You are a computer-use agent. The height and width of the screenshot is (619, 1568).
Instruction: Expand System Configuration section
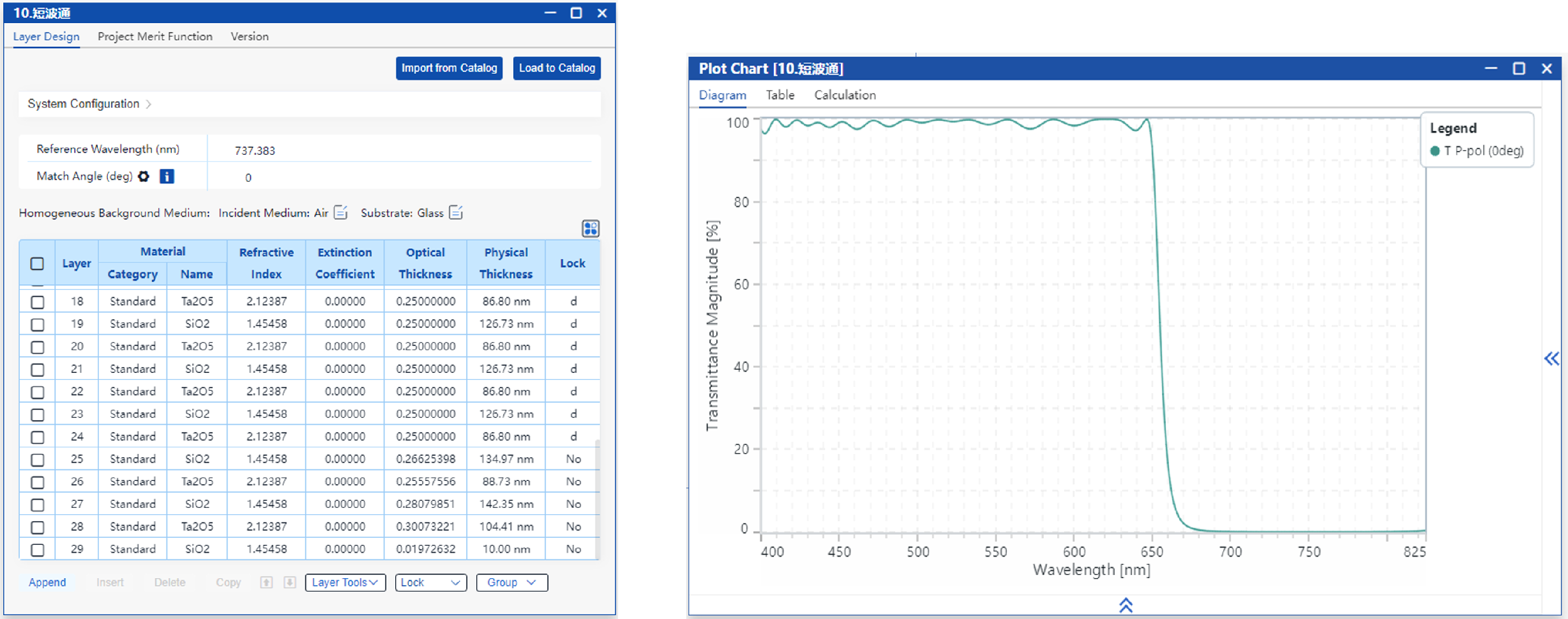click(x=90, y=104)
